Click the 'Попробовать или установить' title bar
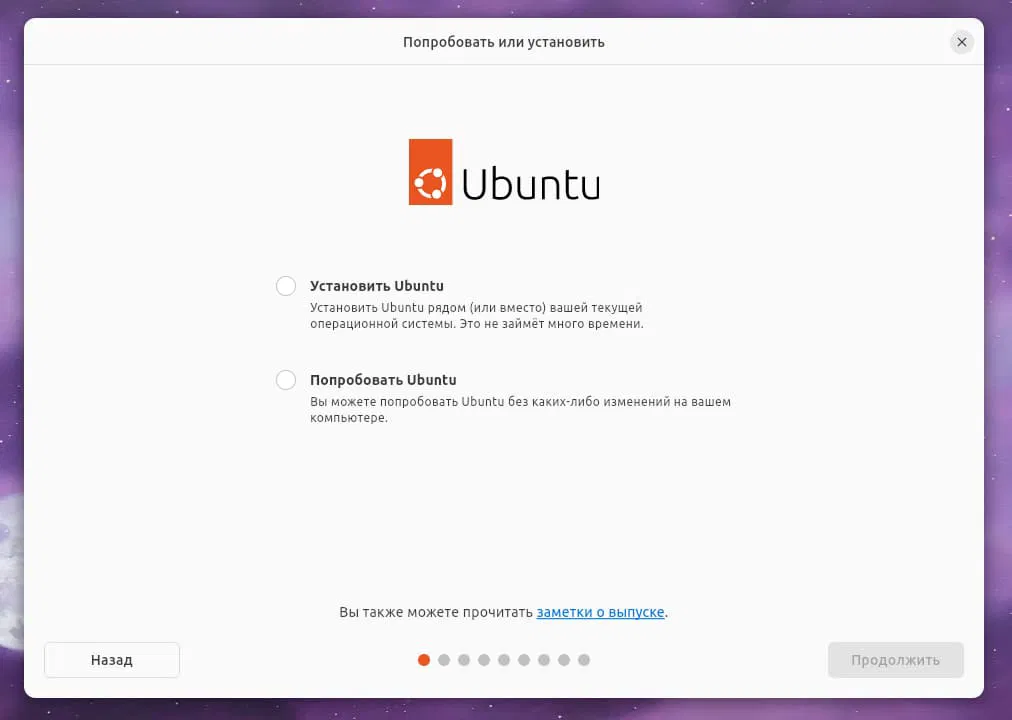 click(504, 42)
